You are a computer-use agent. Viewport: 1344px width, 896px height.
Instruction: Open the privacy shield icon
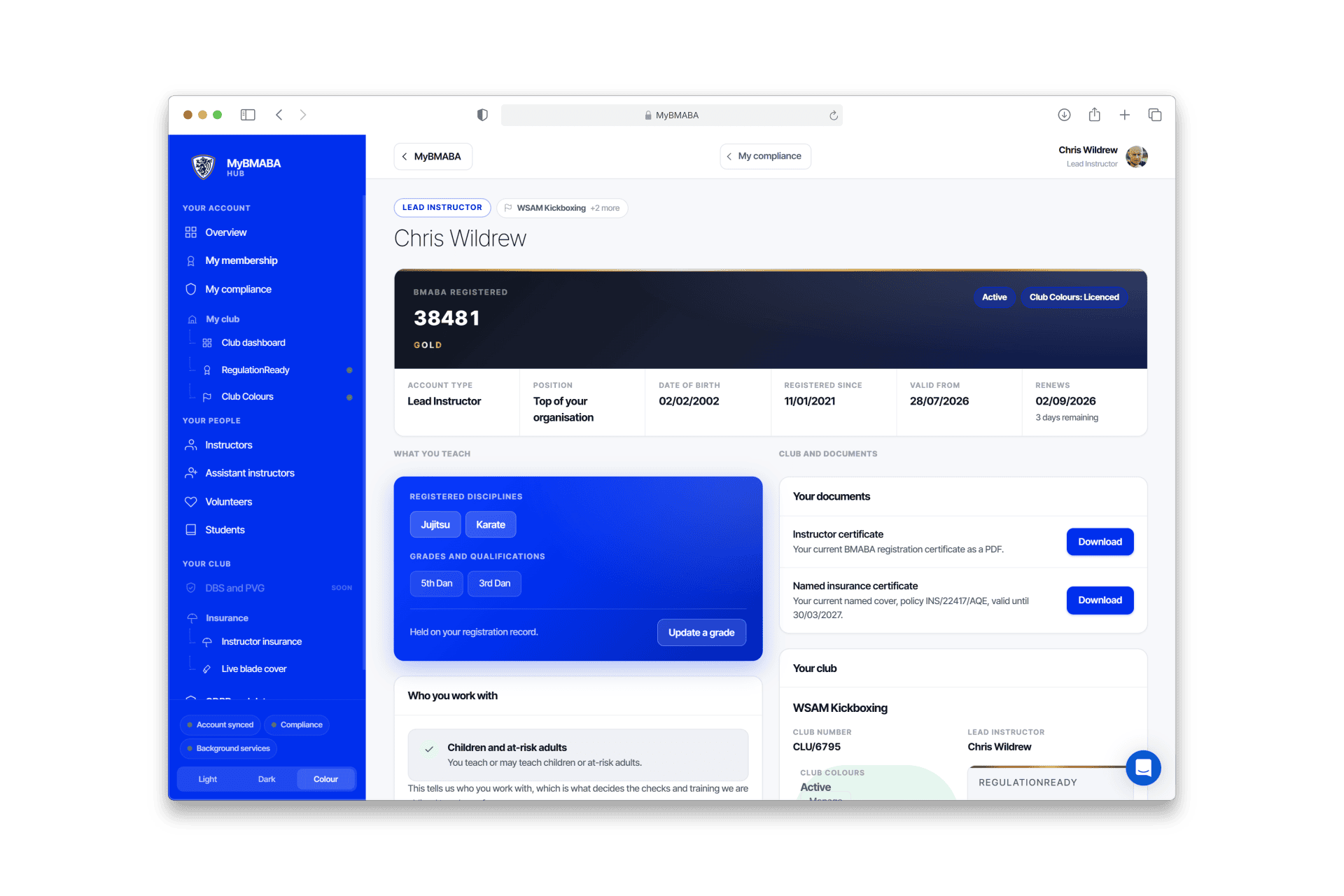(x=482, y=115)
